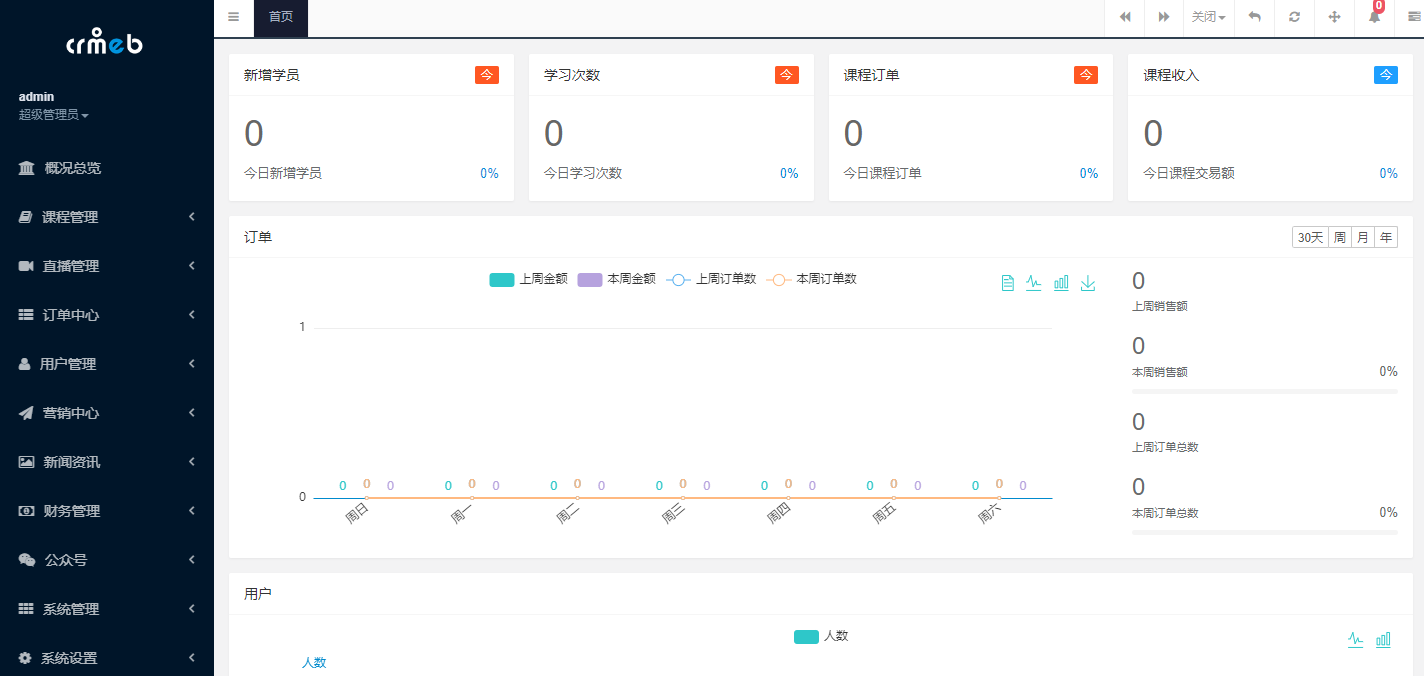This screenshot has width=1424, height=676.
Task: Switch orders chart to bar chart view
Action: (1061, 282)
